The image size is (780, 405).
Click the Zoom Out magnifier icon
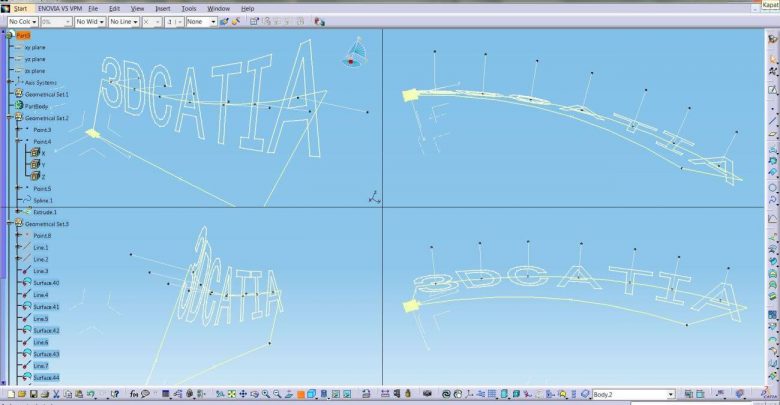tap(277, 394)
